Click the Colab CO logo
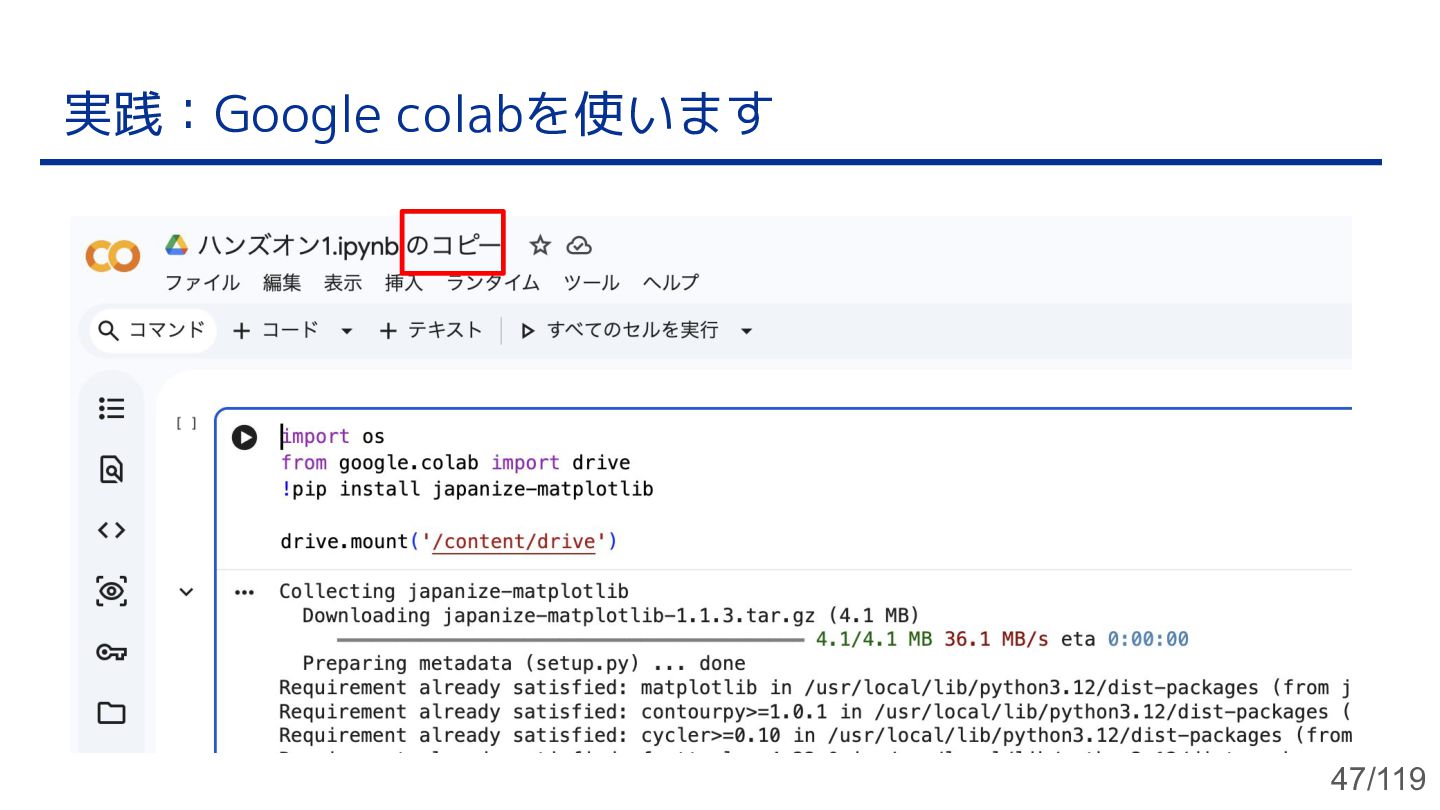 point(112,257)
